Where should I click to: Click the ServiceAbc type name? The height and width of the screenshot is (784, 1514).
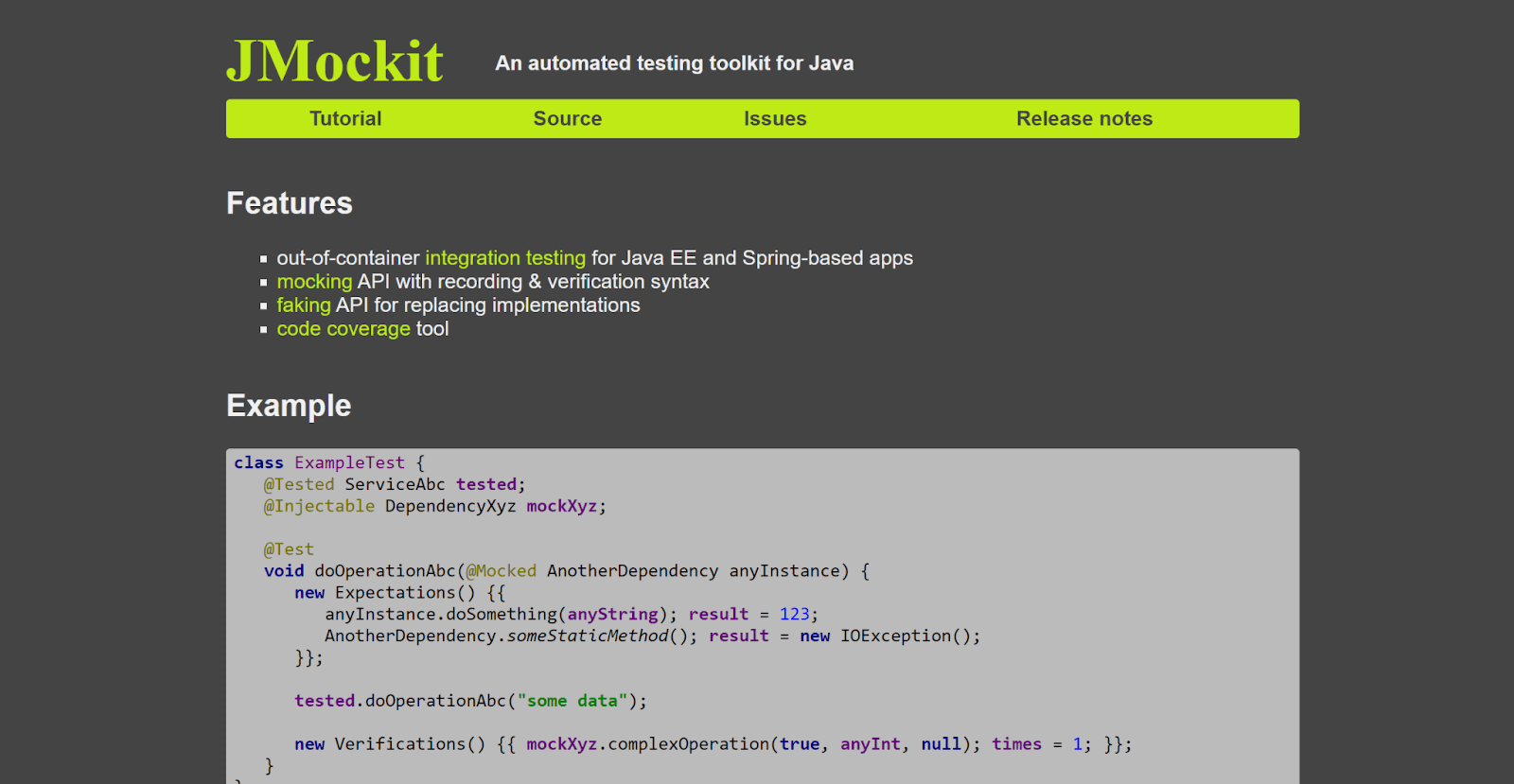coord(395,484)
